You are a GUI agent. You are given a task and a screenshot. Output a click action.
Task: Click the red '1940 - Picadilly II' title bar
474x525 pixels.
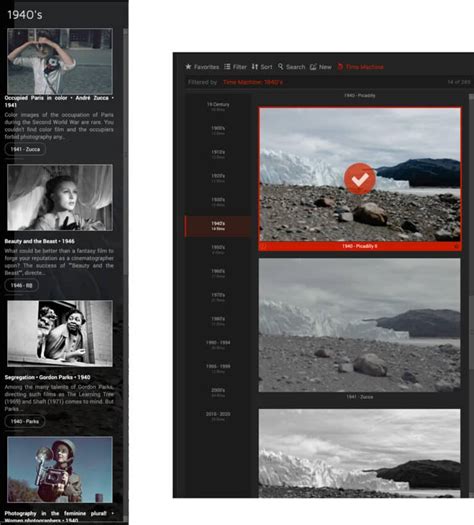360,246
